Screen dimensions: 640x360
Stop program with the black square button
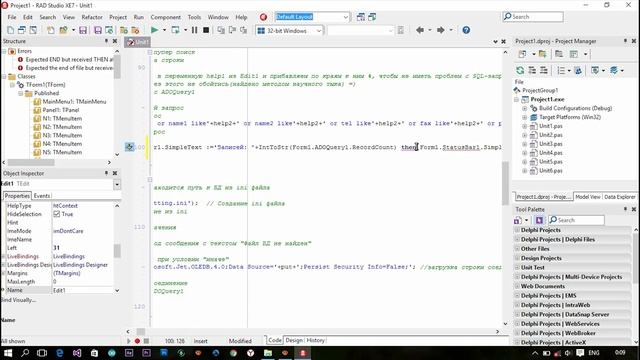pos(206,30)
